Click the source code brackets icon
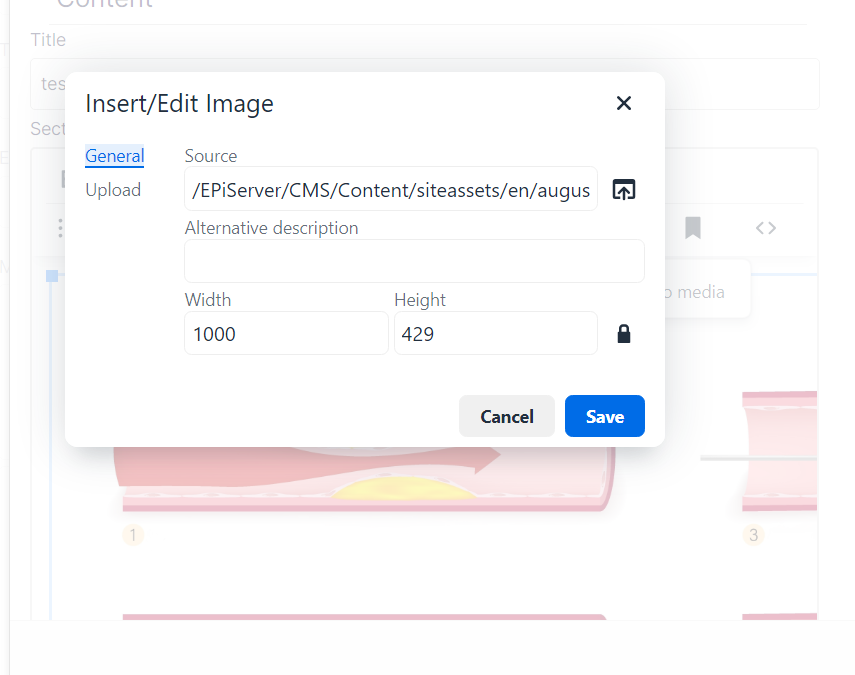The image size is (855, 675). click(766, 228)
